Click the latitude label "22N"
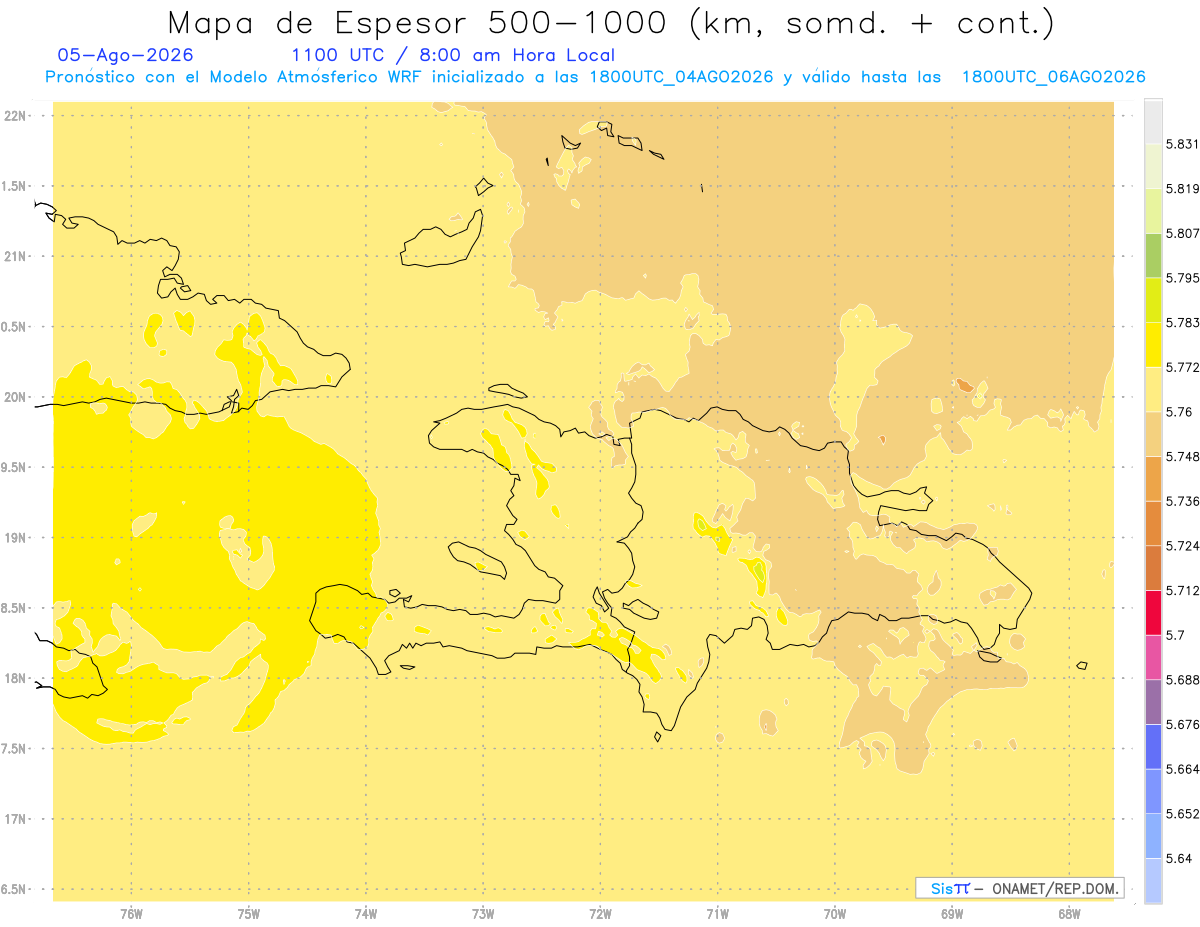The height and width of the screenshot is (927, 1200). pyautogui.click(x=14, y=116)
